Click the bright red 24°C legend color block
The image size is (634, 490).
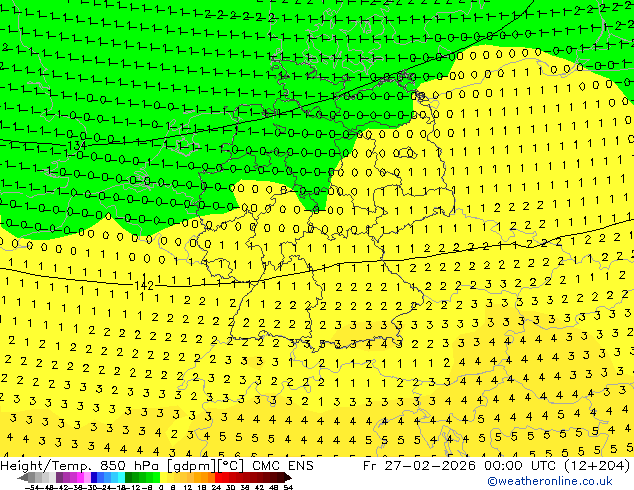point(218,477)
